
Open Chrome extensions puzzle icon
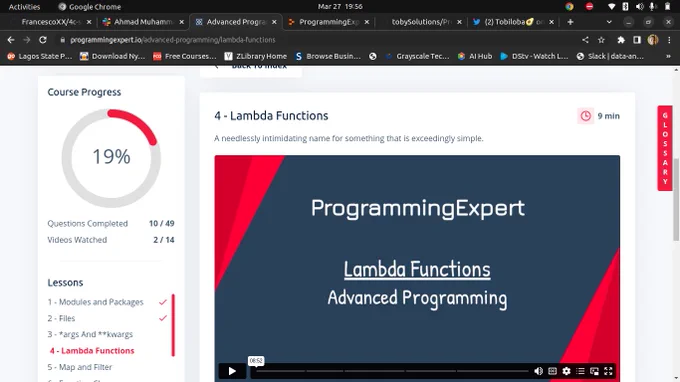621,40
